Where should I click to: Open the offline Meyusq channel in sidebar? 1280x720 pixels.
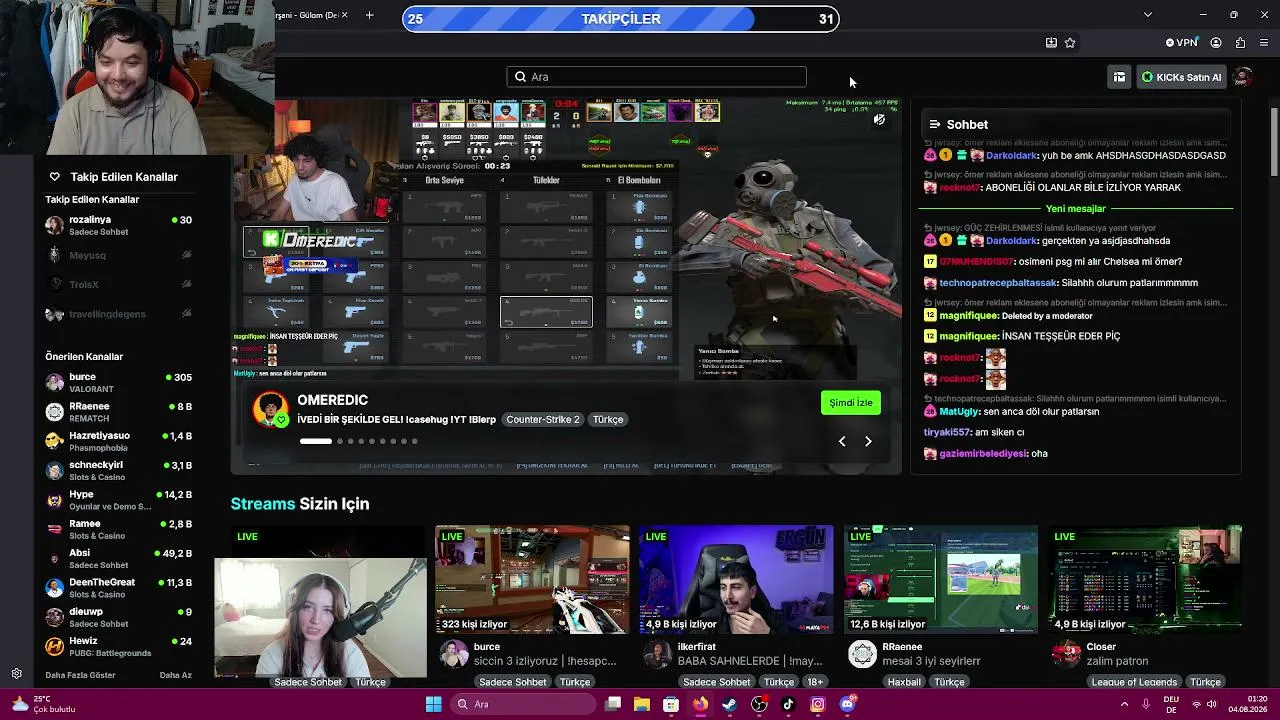(x=118, y=255)
